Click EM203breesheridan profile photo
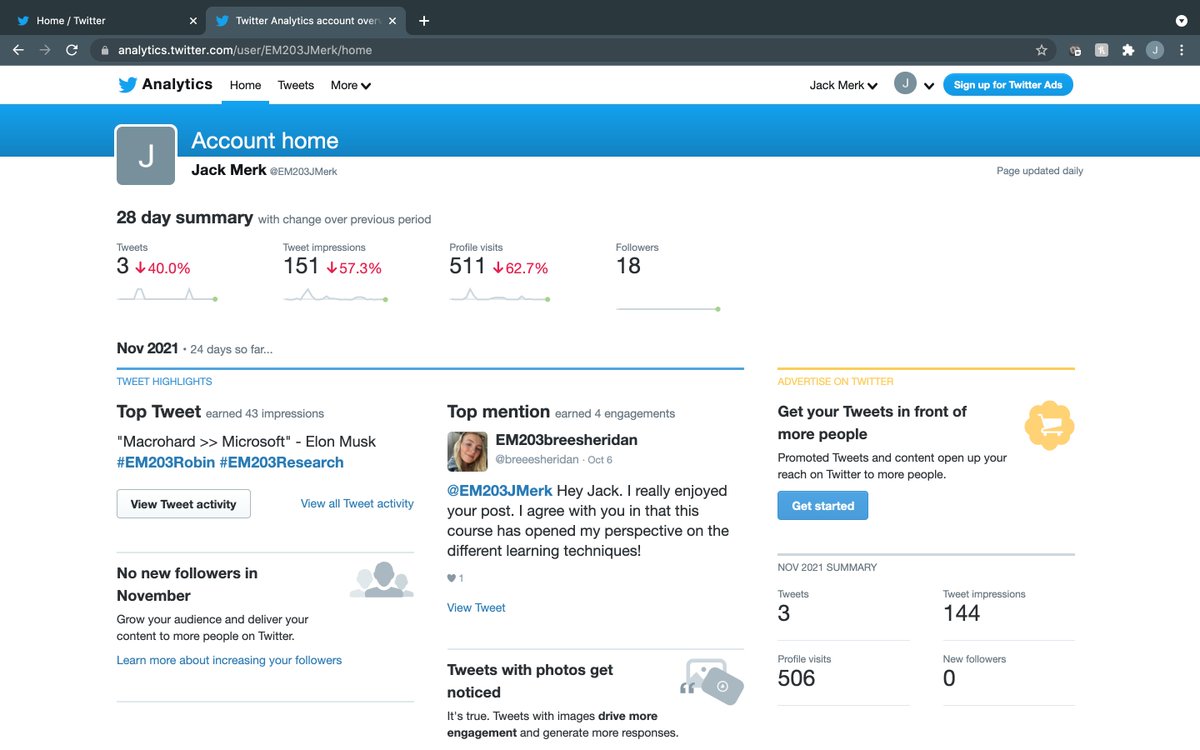 467,451
